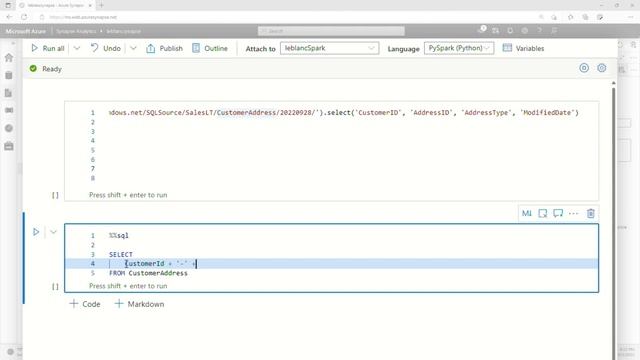The width and height of the screenshot is (640, 360).
Task: Expand the left sidebar with top chevron
Action: [x=13, y=42]
